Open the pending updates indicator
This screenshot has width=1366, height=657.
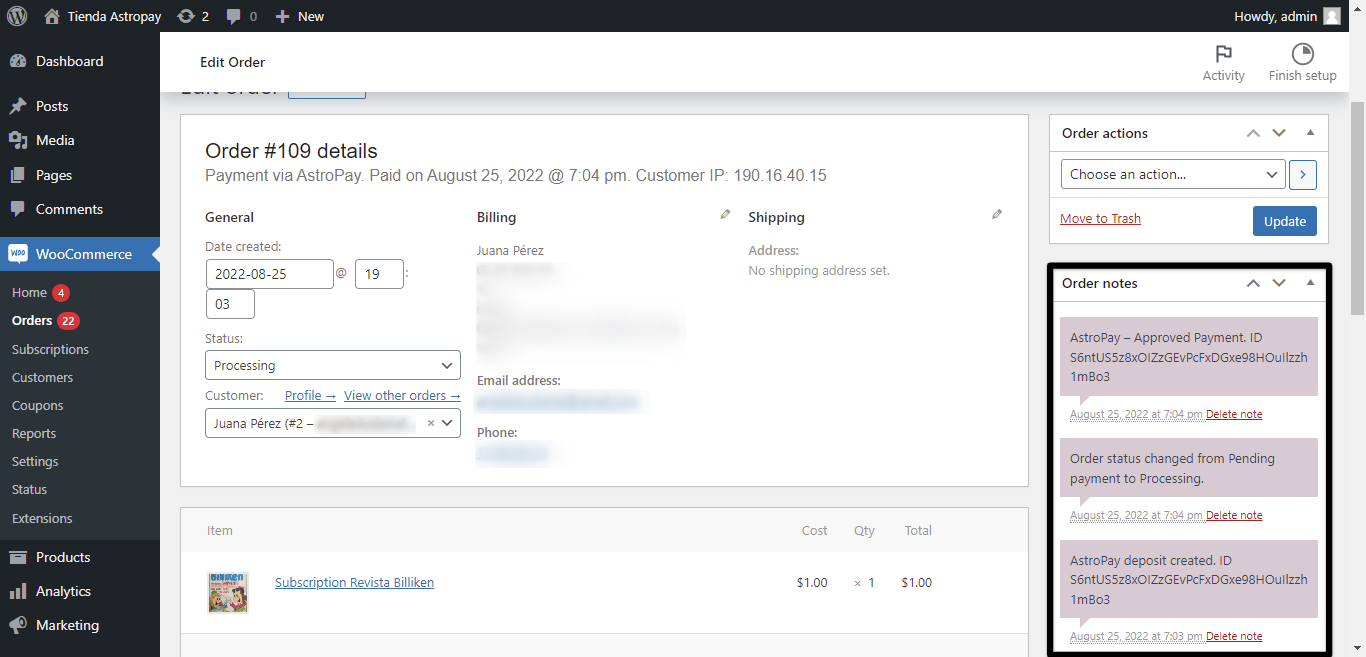192,16
